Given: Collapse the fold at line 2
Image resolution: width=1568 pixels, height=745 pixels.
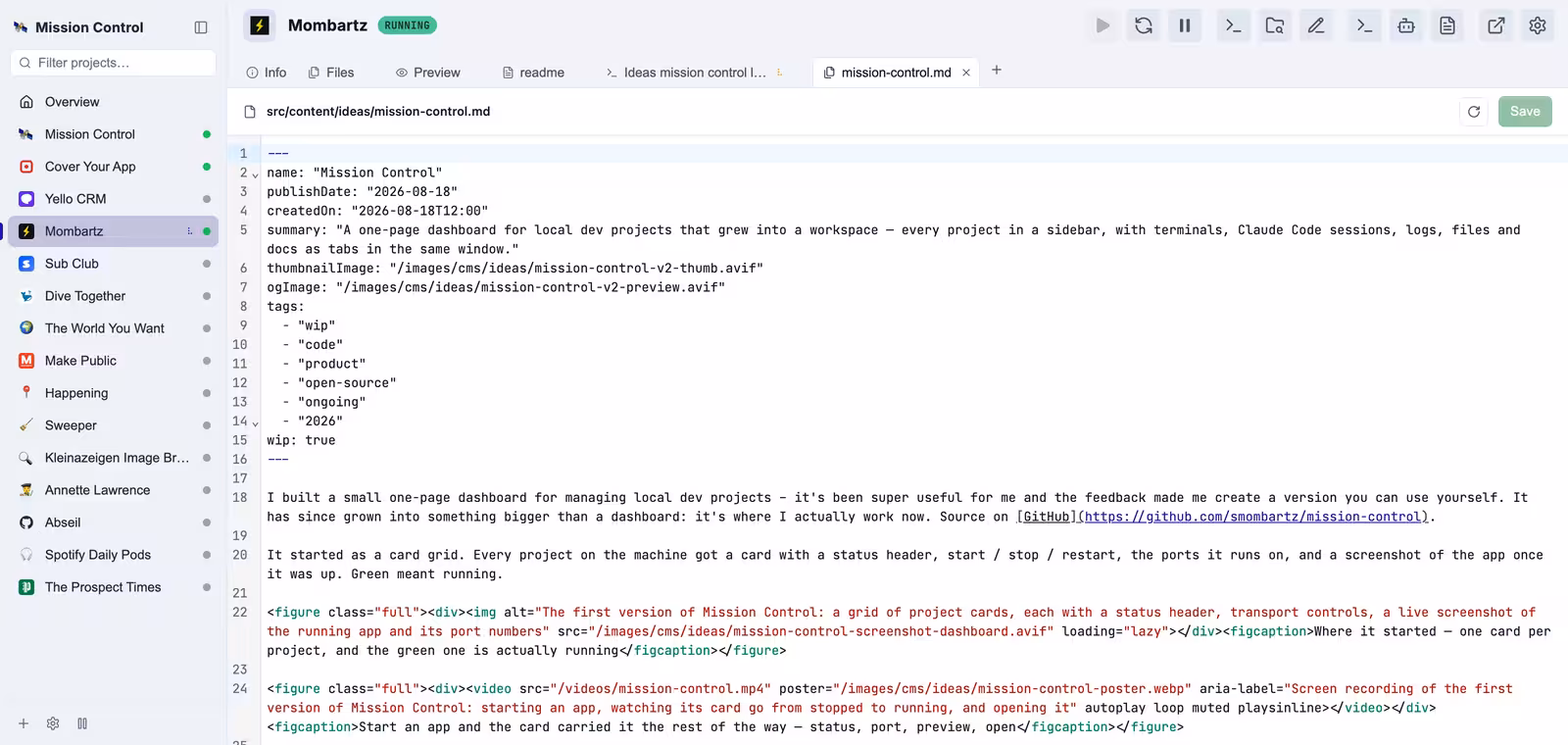Looking at the screenshot, I should (x=255, y=174).
